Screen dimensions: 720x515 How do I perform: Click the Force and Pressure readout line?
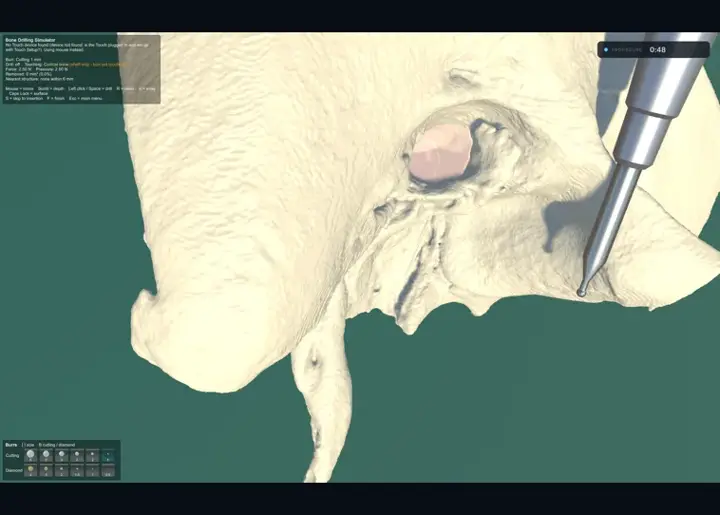coord(37,69)
